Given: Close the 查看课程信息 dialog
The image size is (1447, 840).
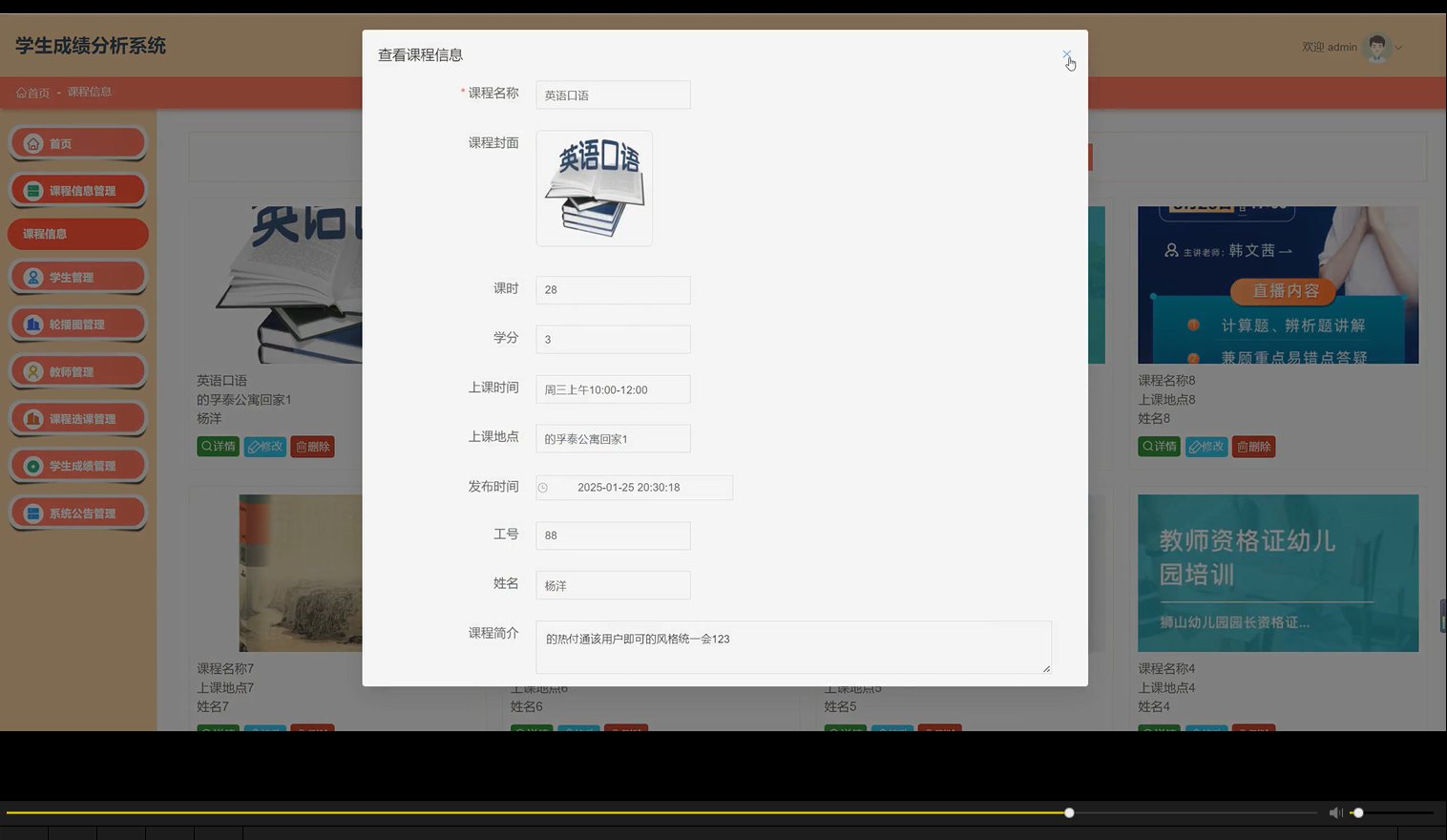Looking at the screenshot, I should tap(1066, 54).
